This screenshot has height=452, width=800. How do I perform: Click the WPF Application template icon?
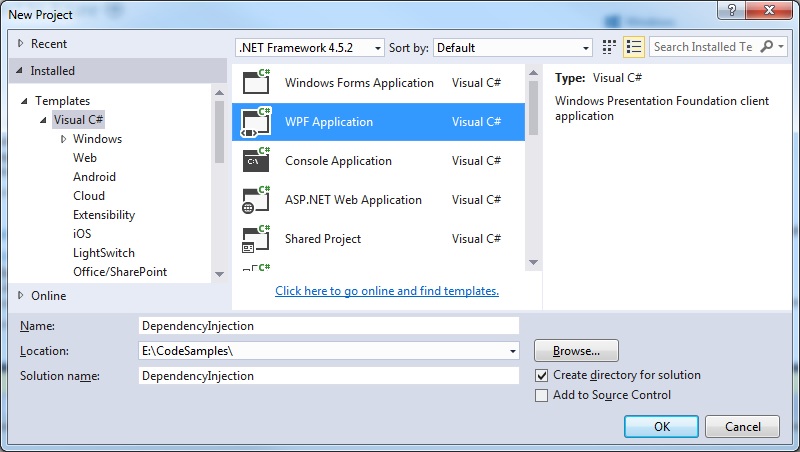pos(256,121)
